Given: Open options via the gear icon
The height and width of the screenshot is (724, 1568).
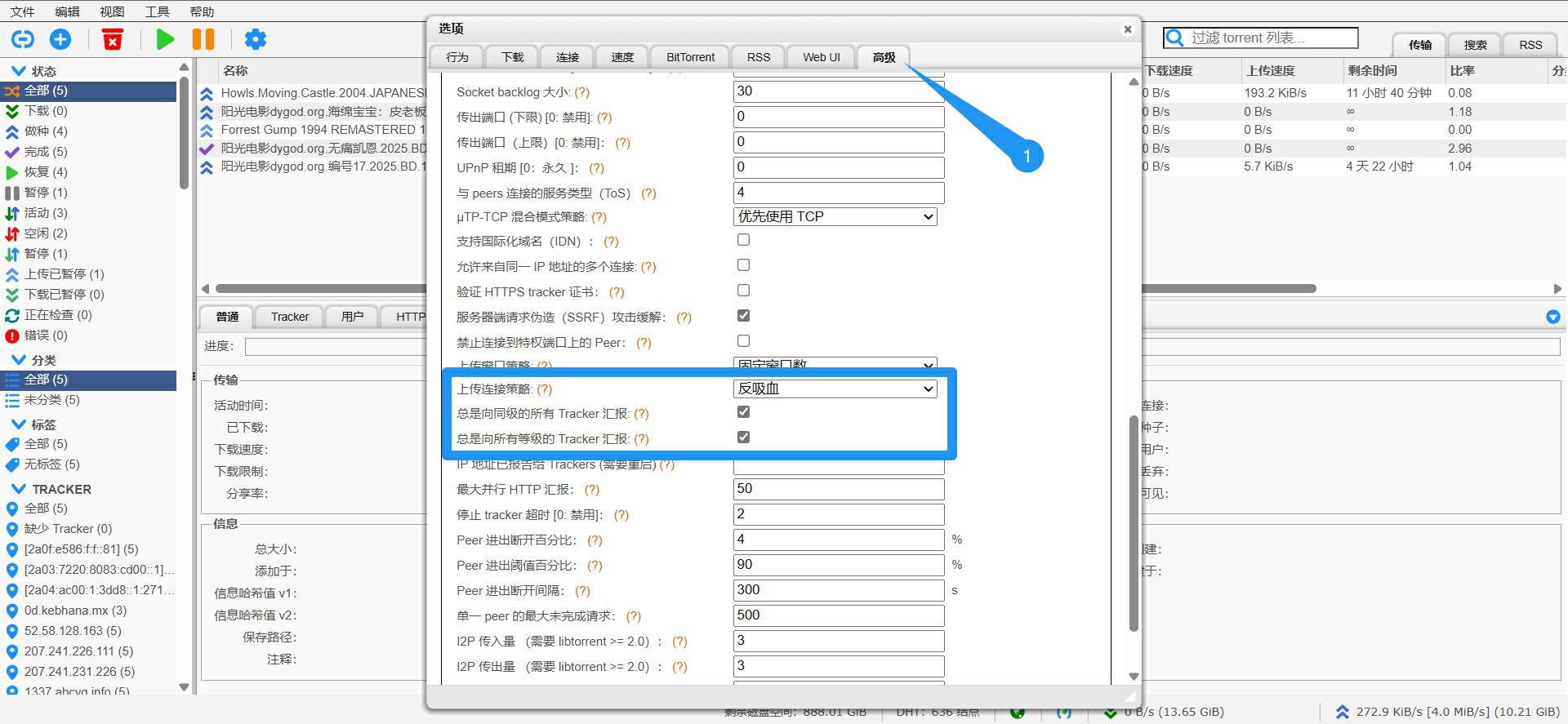Looking at the screenshot, I should point(256,39).
